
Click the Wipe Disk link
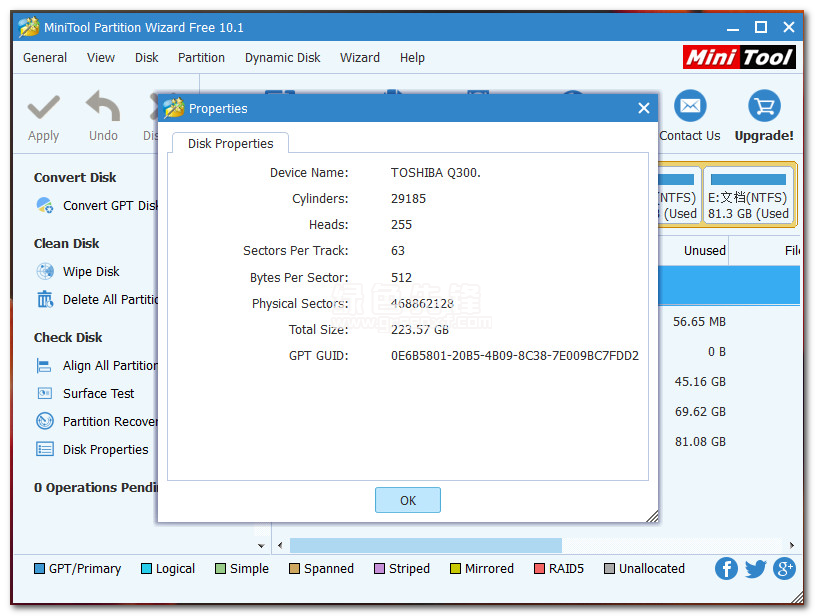(91, 272)
